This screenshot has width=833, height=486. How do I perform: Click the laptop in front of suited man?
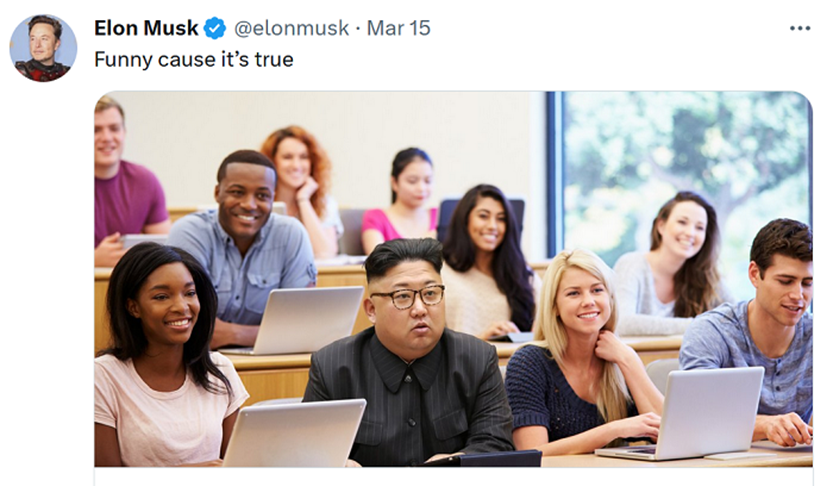(293, 433)
